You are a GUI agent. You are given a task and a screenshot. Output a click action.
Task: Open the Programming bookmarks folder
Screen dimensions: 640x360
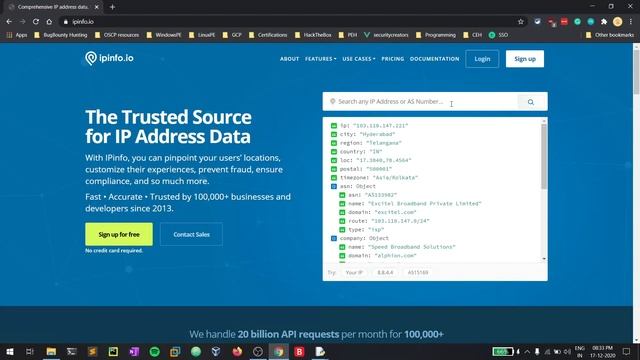pos(436,35)
